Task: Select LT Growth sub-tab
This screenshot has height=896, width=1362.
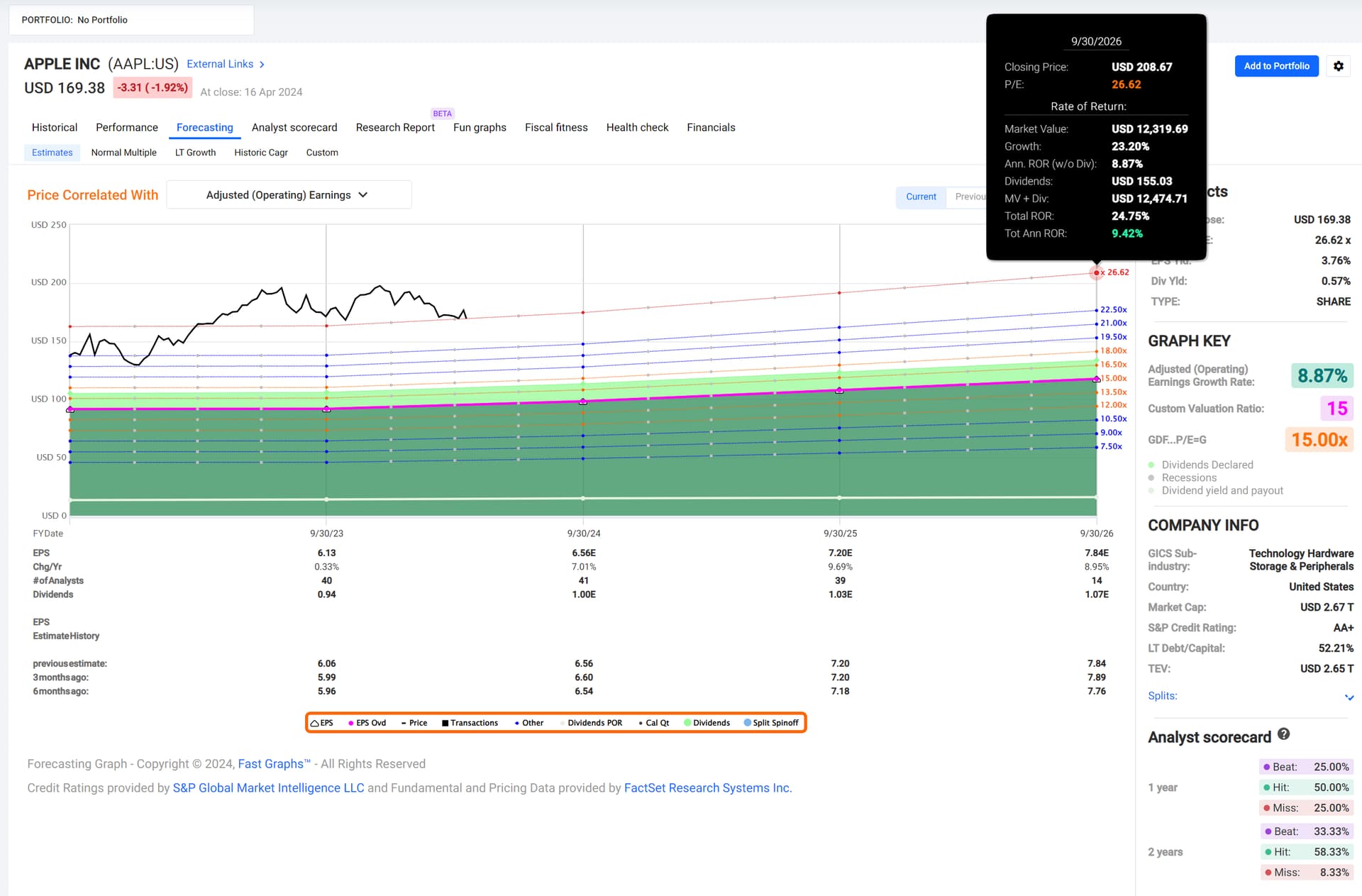Action: [195, 153]
